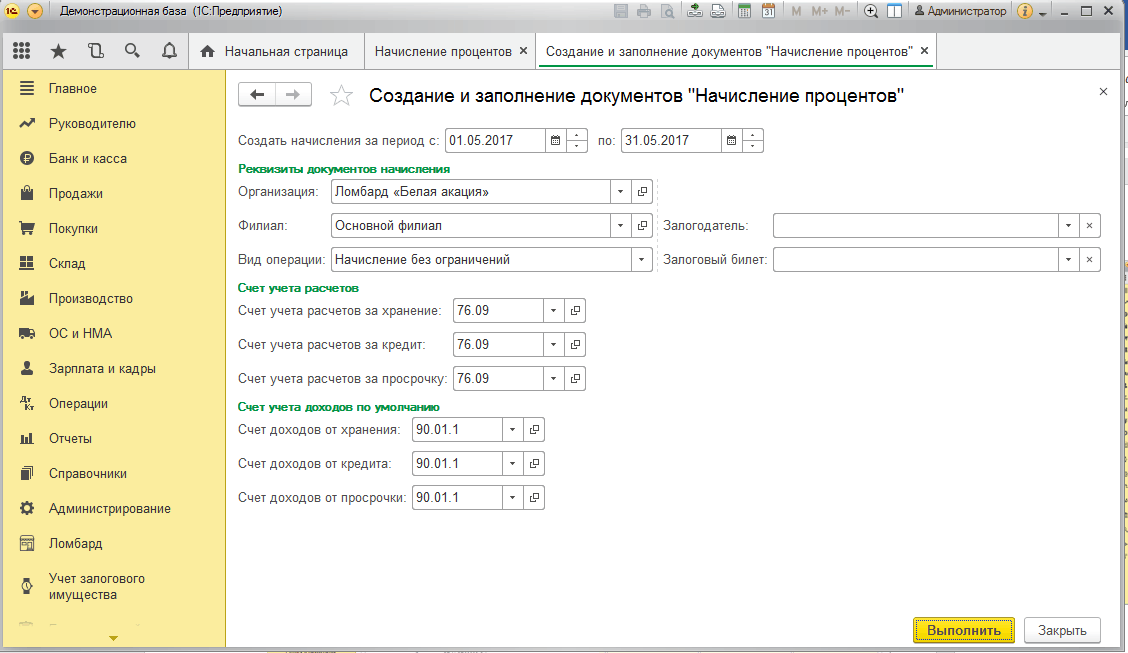This screenshot has height=653, width=1128.
Task: Open the credit income account 90.01.1 card
Action: [x=535, y=464]
